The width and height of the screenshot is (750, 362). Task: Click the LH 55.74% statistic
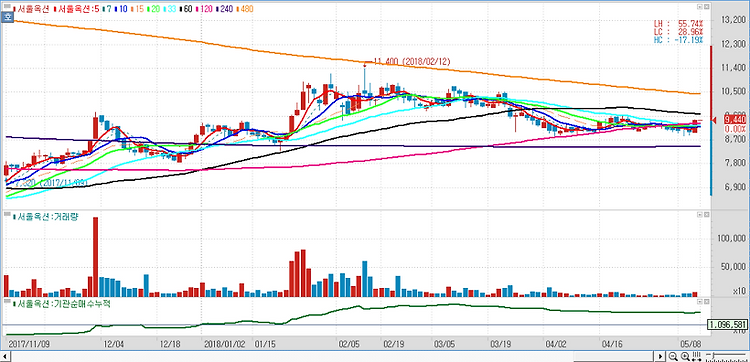679,23
